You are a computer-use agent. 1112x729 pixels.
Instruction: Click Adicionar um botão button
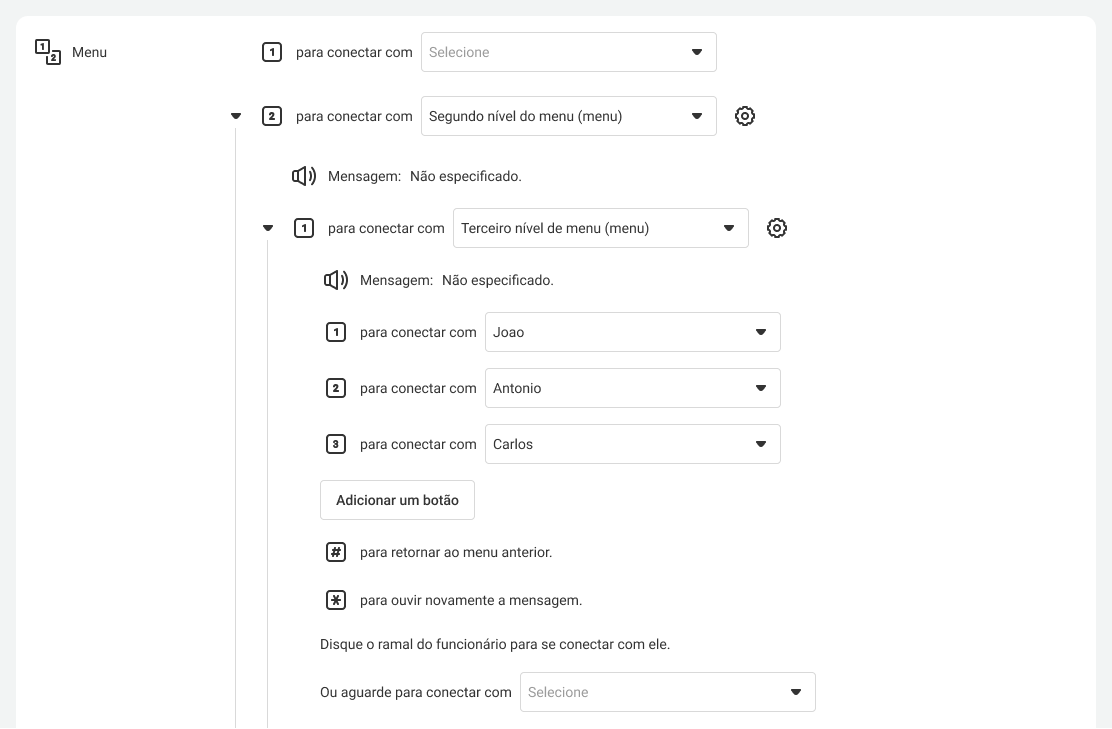(x=397, y=500)
